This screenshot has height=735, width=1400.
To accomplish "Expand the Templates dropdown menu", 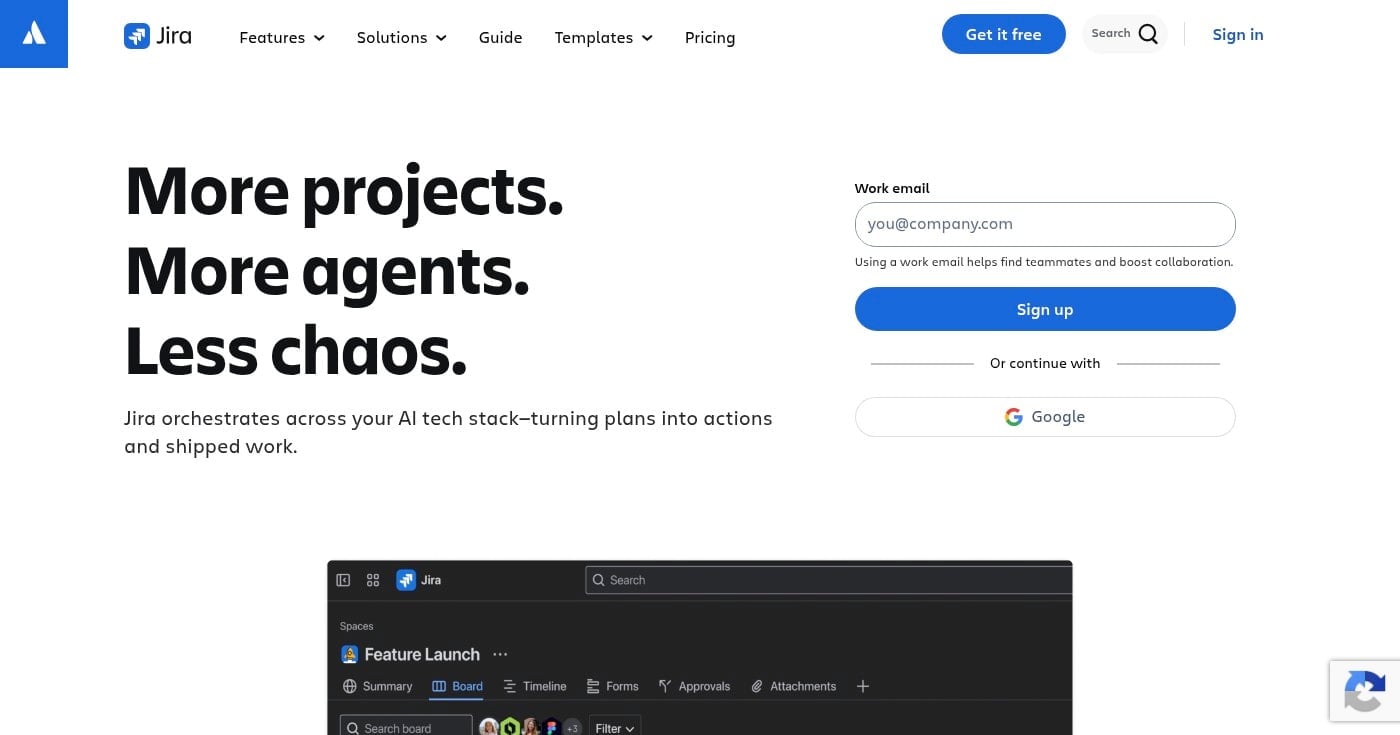I will 604,37.
